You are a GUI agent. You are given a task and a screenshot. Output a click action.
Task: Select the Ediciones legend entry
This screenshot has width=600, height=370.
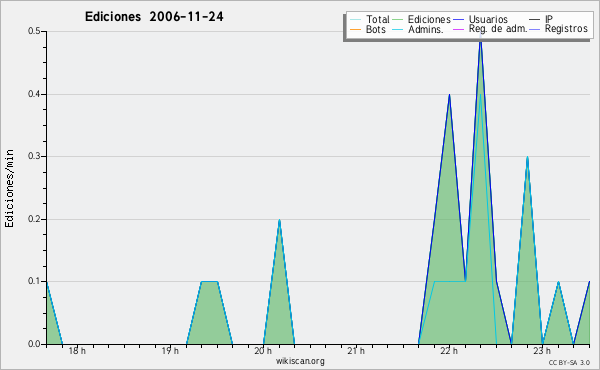[x=421, y=19]
